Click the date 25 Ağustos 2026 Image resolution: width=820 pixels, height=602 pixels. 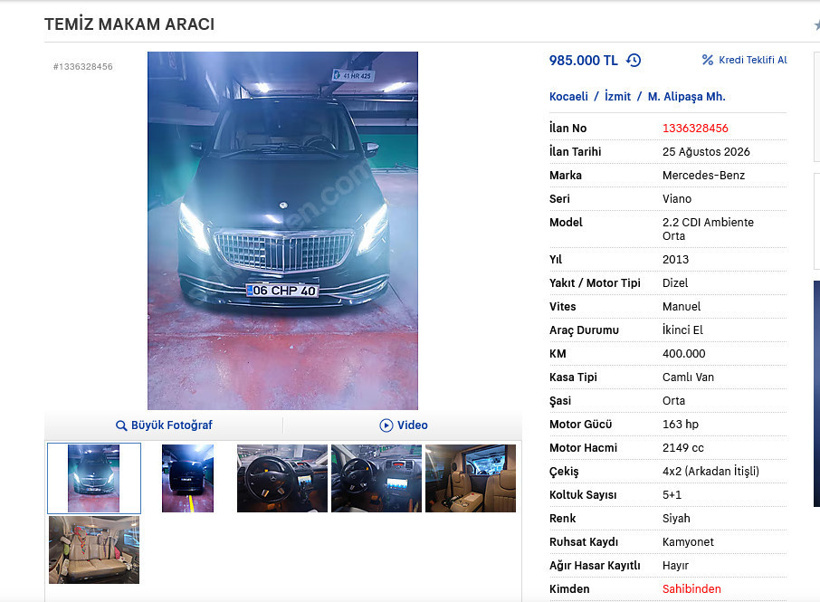(x=706, y=152)
